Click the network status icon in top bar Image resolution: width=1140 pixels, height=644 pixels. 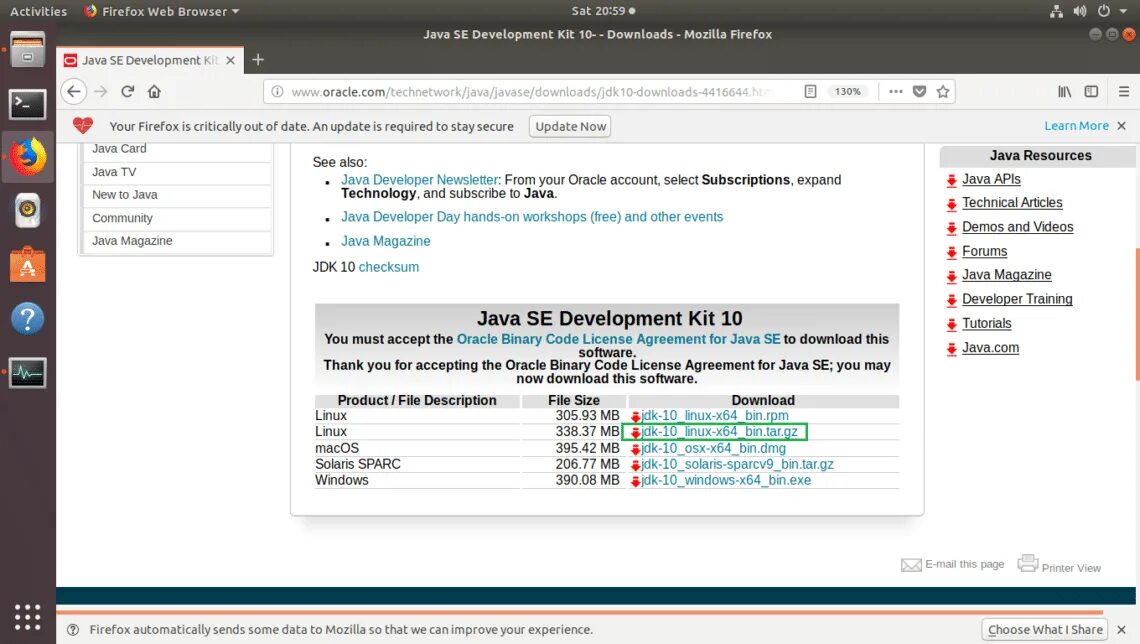[x=1056, y=11]
